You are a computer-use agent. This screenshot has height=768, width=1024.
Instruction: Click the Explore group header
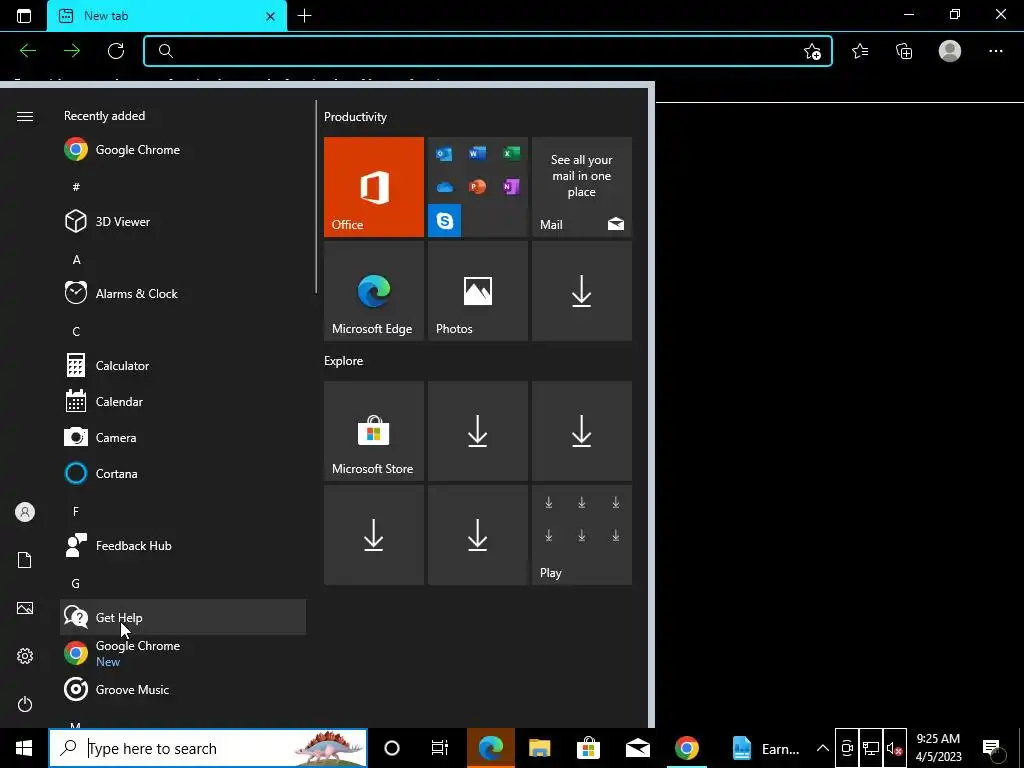click(x=344, y=360)
